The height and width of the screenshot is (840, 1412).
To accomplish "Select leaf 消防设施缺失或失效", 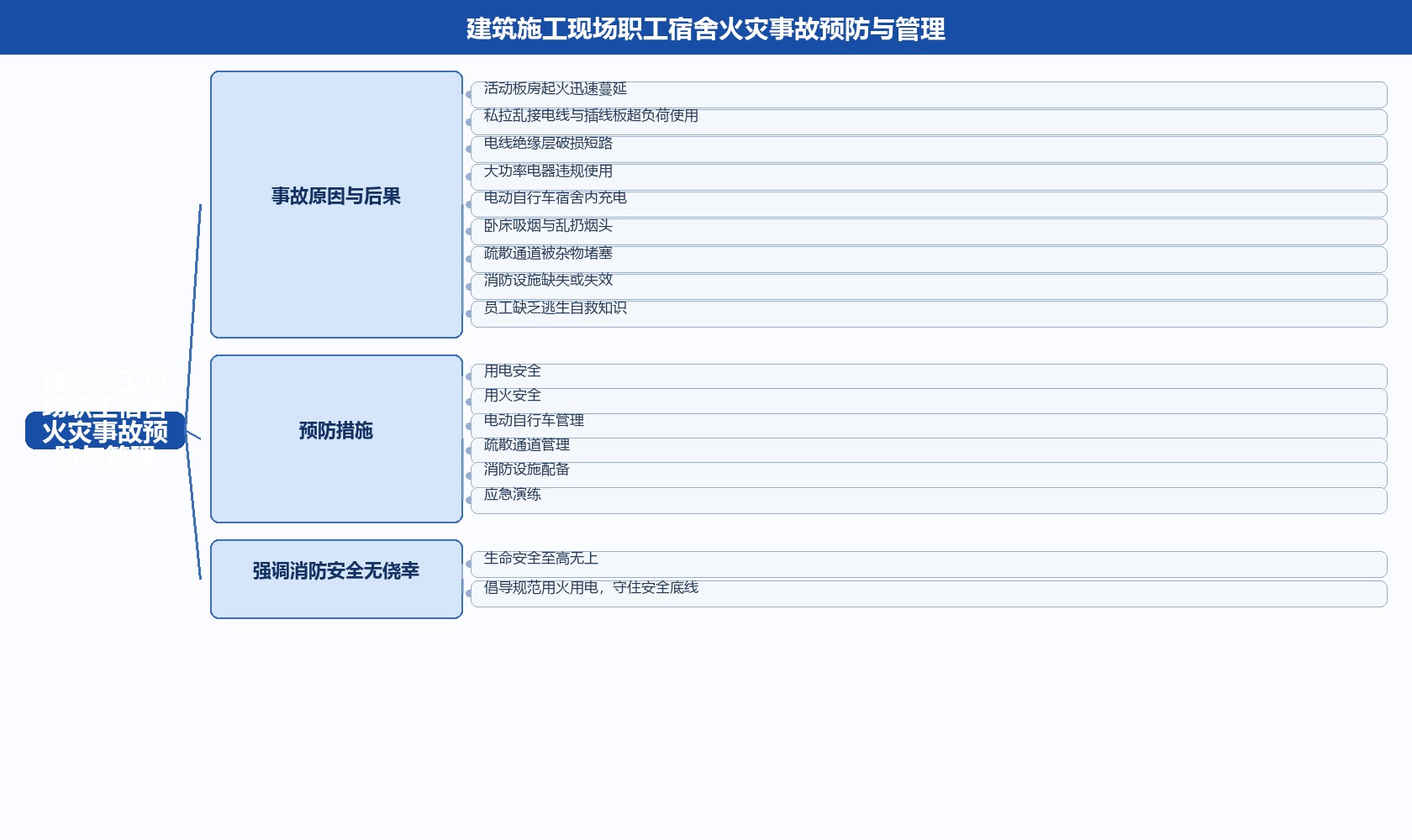I will tap(929, 286).
